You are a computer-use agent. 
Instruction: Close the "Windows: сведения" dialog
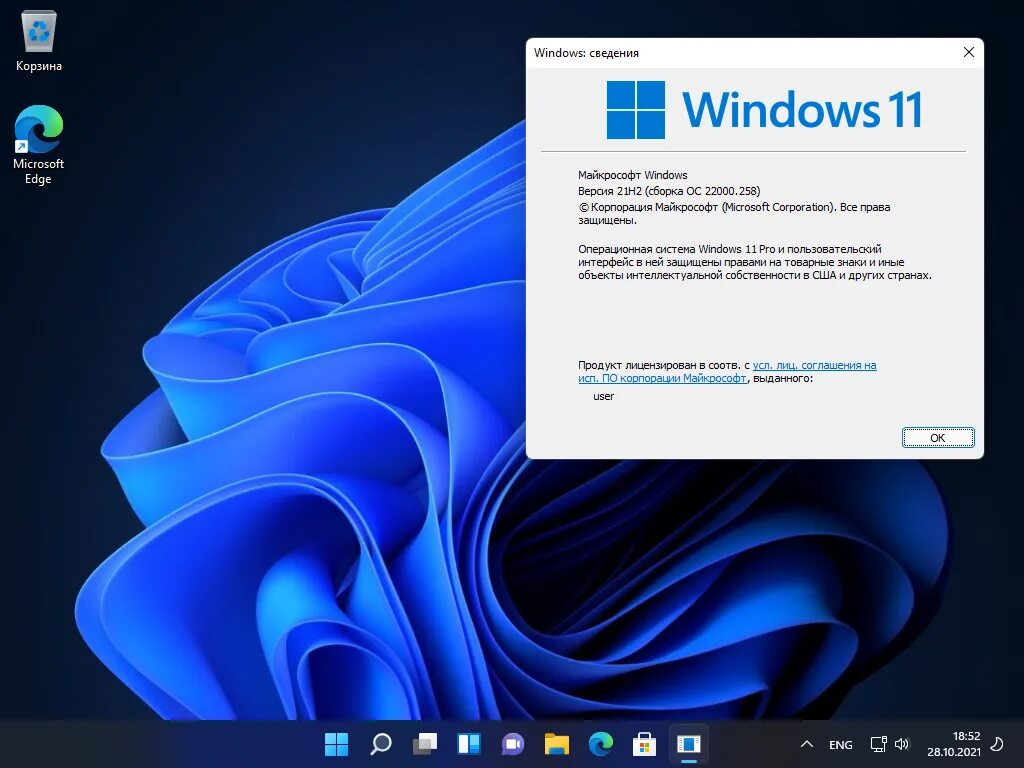(968, 52)
